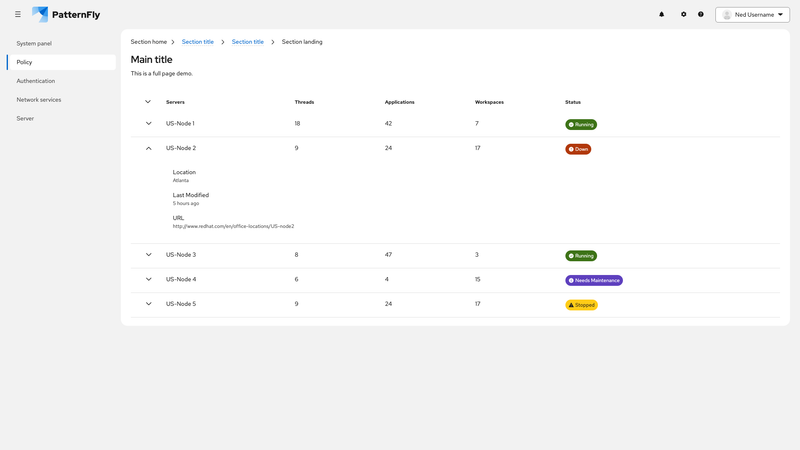This screenshot has height=450, width=800.
Task: Click applications value 42 for US-Node 1
Action: coord(388,123)
